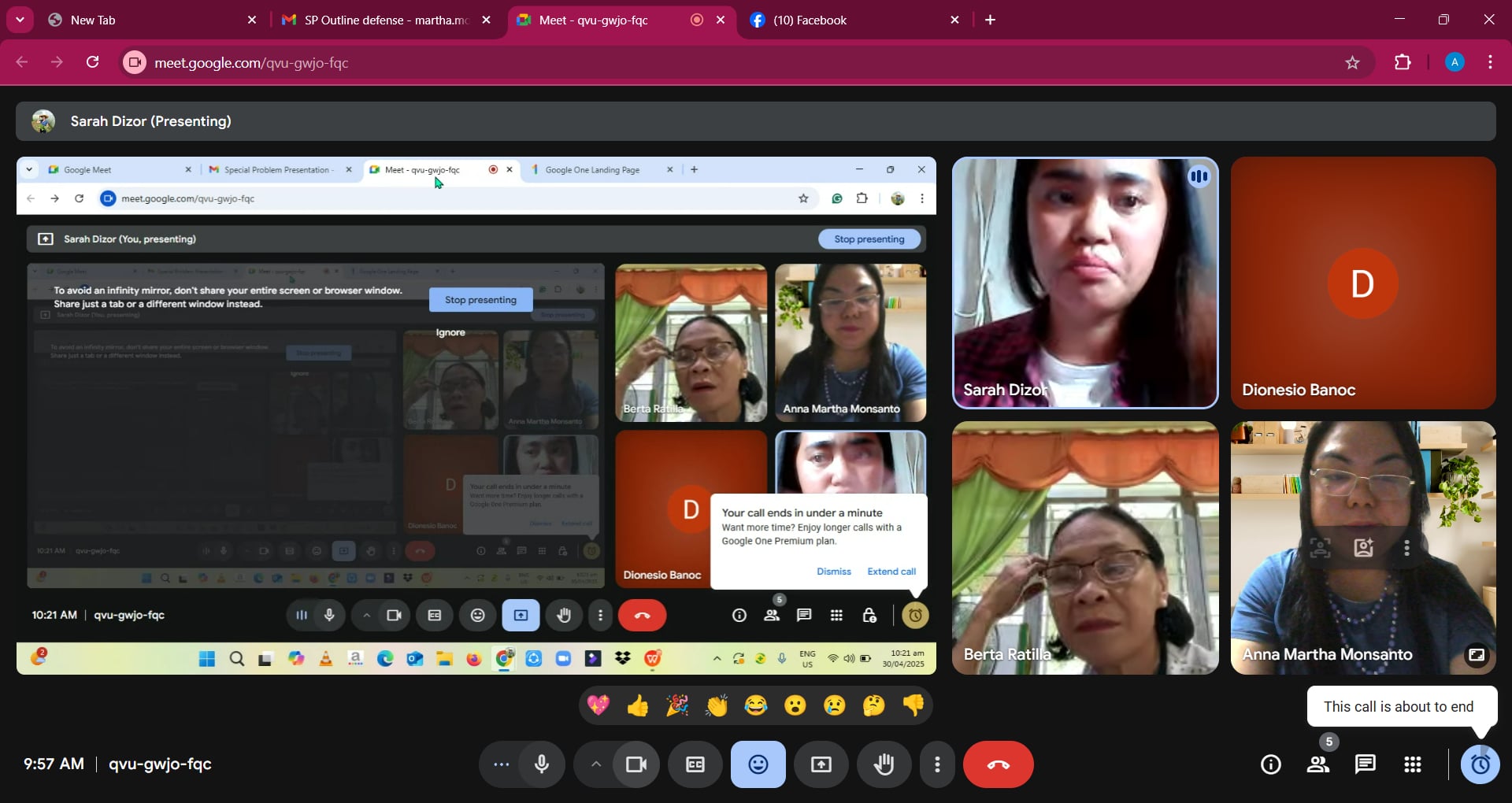
Task: Bookmark this page with star icon
Action: click(x=1352, y=63)
